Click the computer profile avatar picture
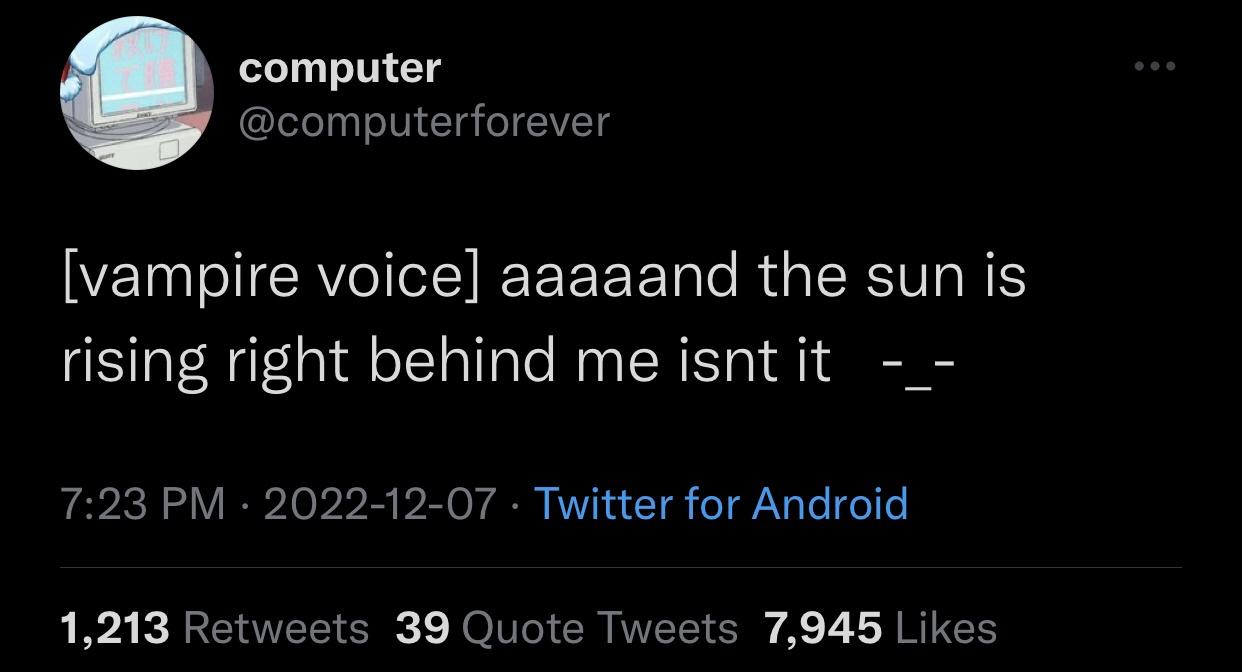The image size is (1242, 672). coord(137,93)
